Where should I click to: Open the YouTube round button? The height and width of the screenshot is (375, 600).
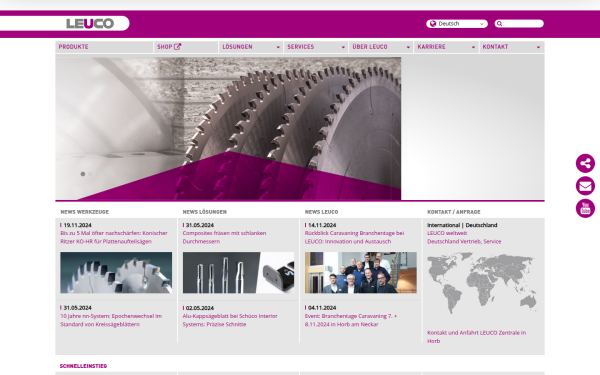click(585, 209)
